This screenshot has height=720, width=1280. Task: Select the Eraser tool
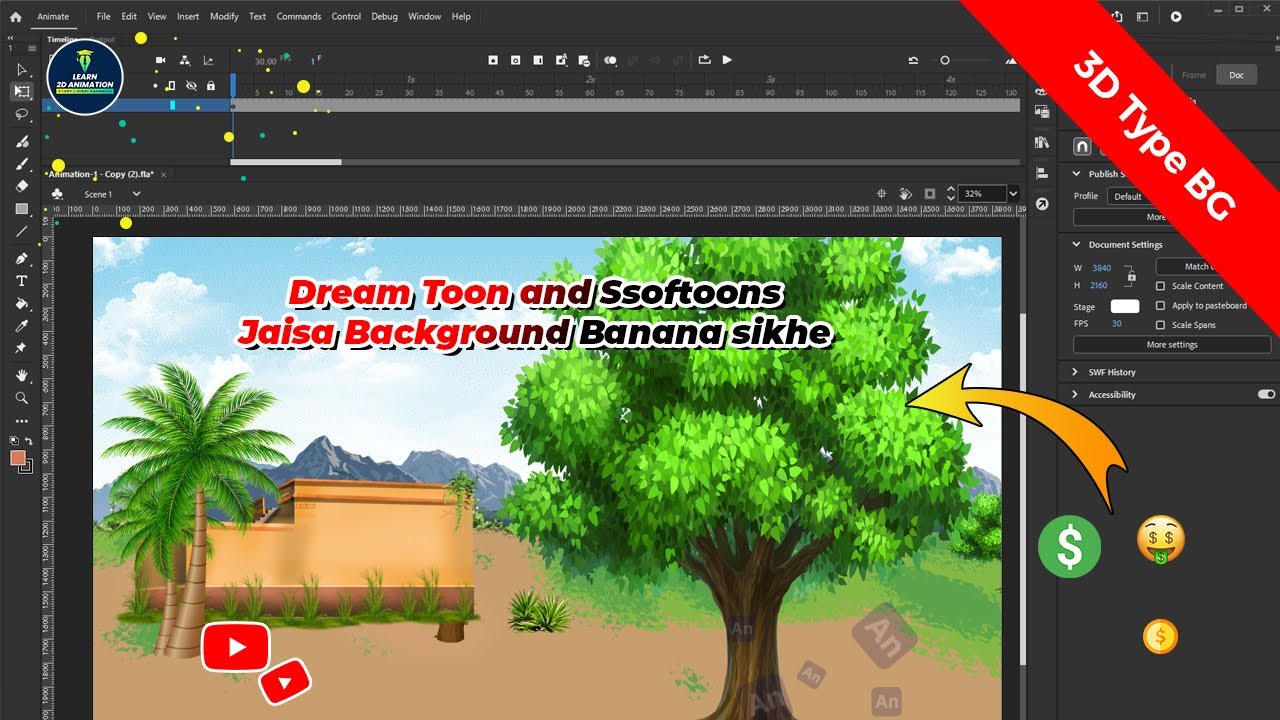coord(21,186)
